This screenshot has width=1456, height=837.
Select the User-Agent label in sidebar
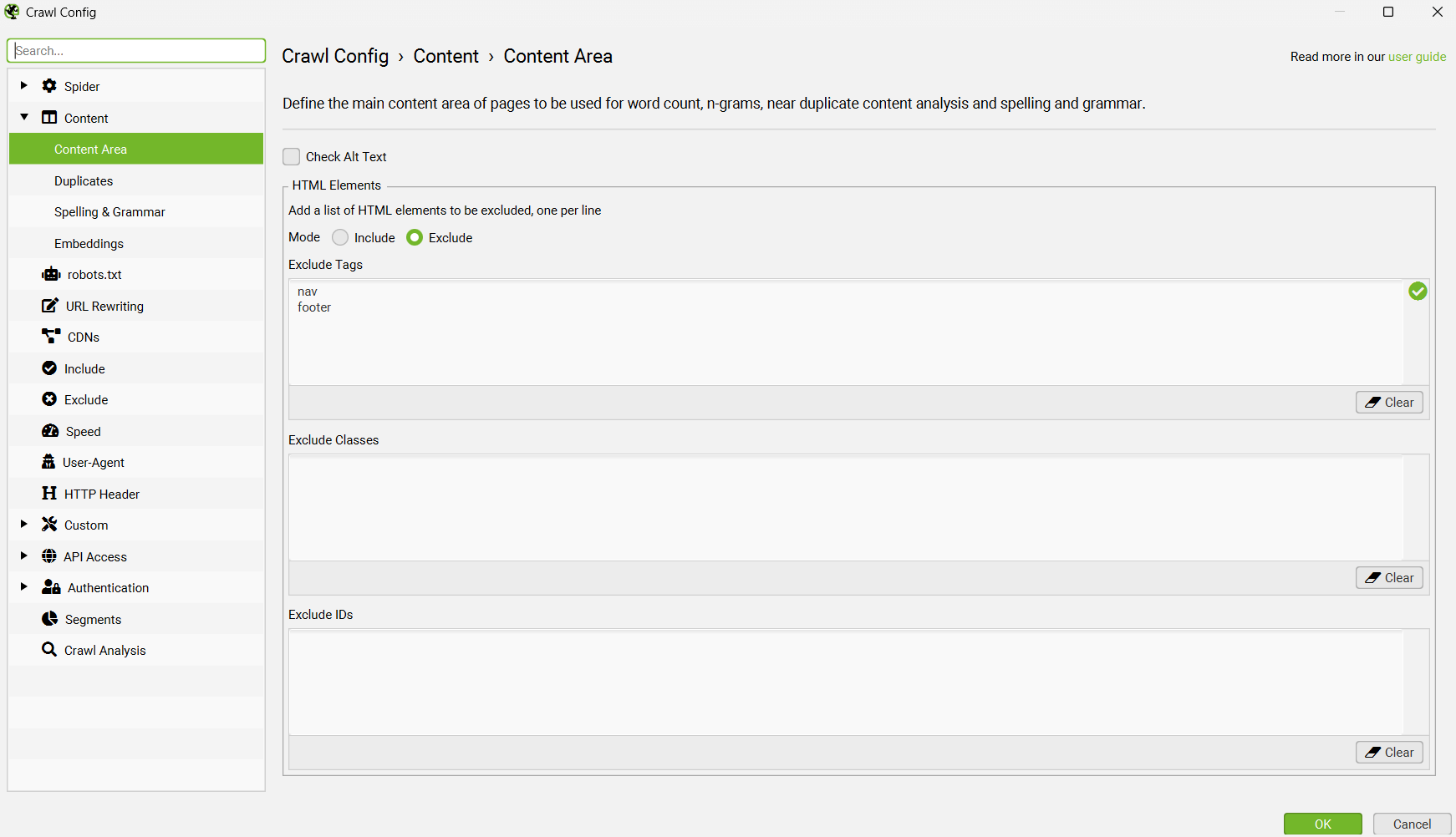click(94, 462)
